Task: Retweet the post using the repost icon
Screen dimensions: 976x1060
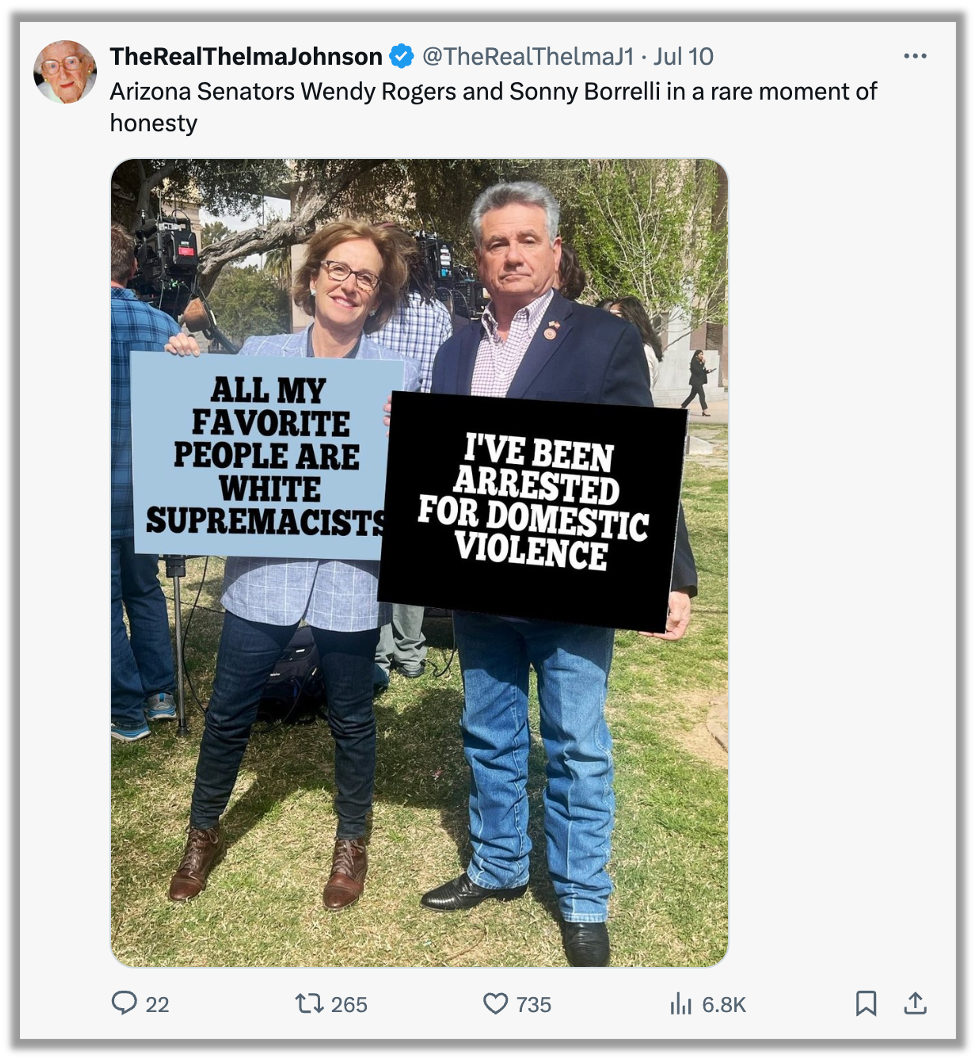Action: pos(309,1004)
